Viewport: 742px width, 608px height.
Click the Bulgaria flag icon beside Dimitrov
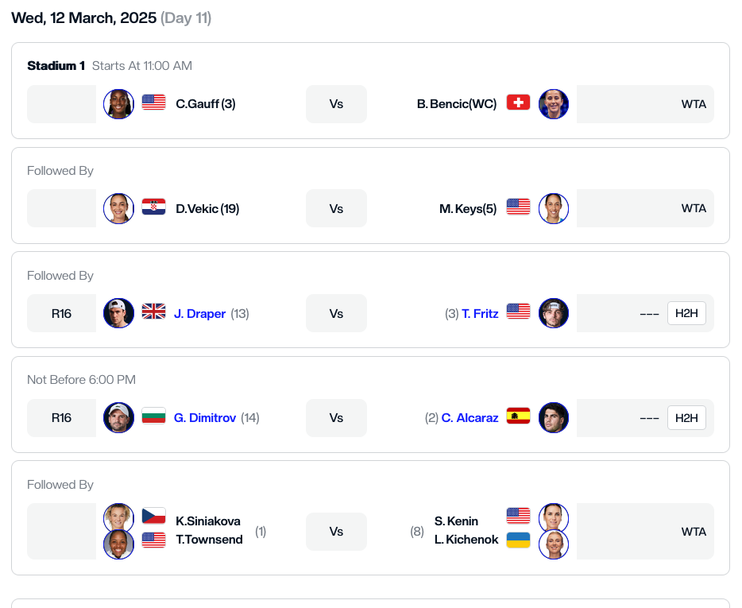click(x=154, y=416)
